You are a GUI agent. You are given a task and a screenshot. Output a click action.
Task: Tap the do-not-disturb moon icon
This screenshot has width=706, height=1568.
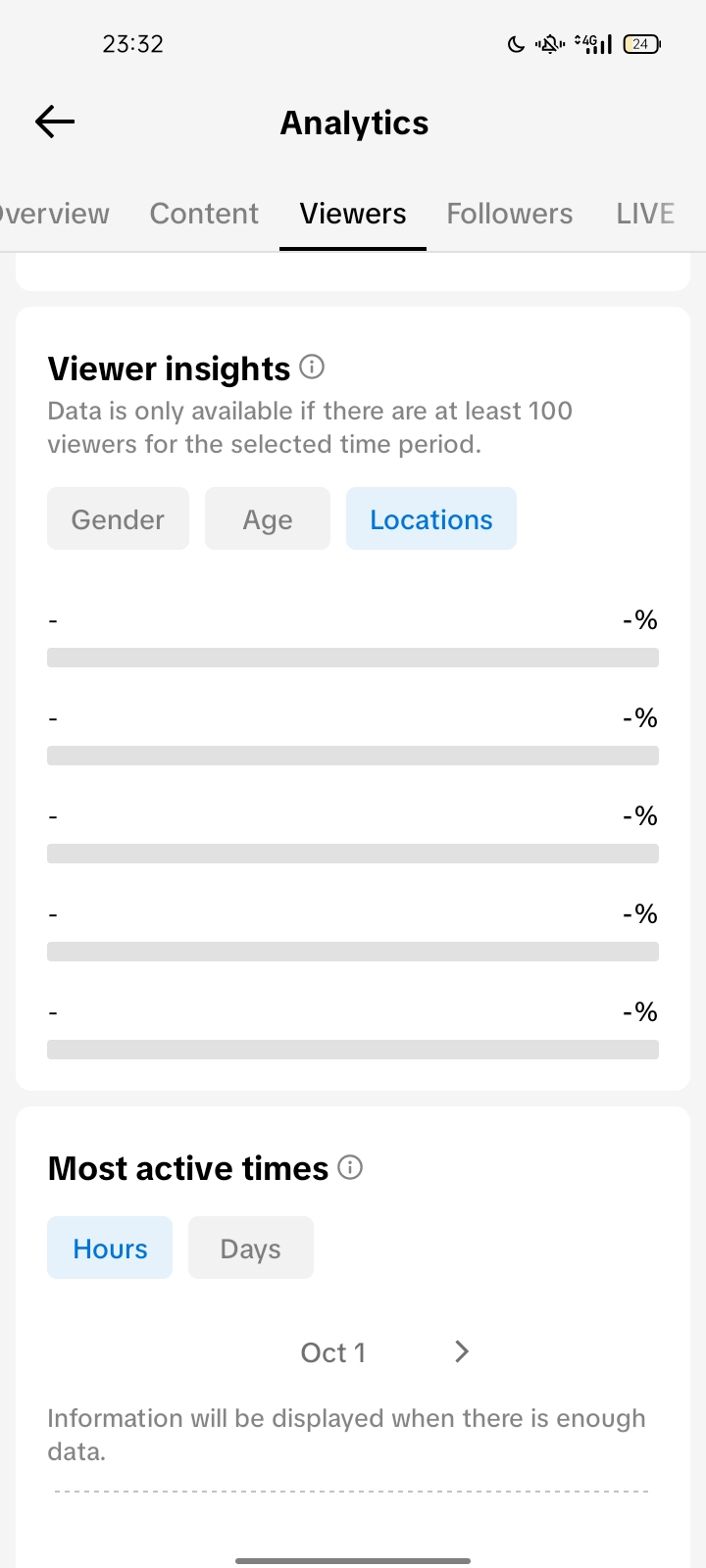click(516, 44)
